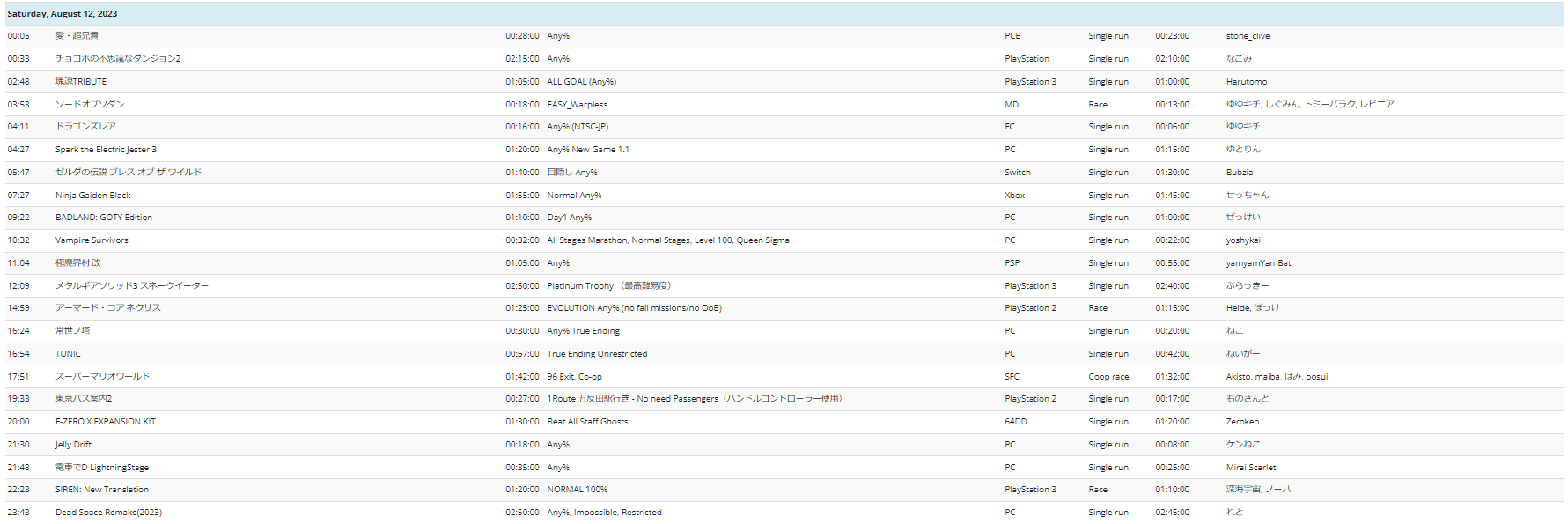Click estimate '02:15:00' in second row

522,59
